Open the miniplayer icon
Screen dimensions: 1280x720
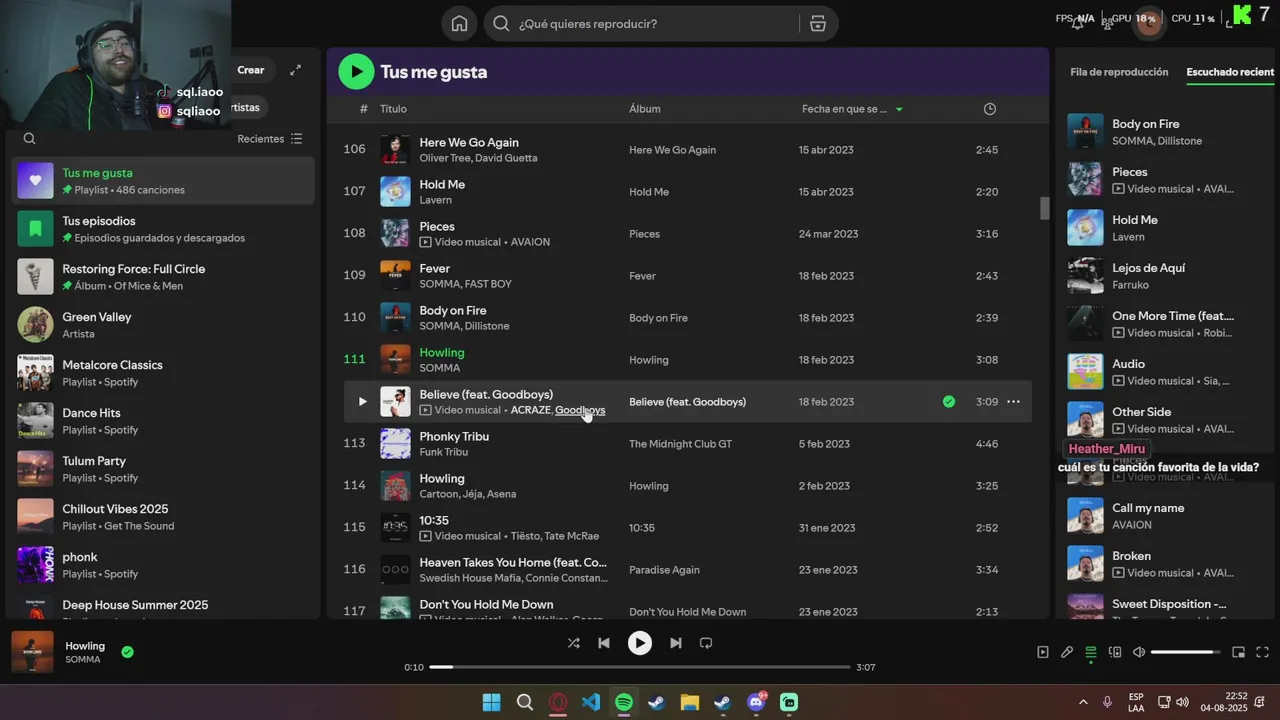(x=1238, y=652)
